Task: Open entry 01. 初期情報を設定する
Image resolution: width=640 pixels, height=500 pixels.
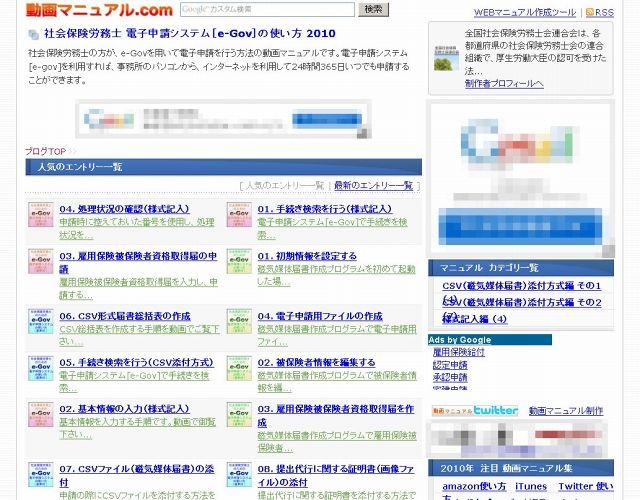Action: (x=307, y=256)
